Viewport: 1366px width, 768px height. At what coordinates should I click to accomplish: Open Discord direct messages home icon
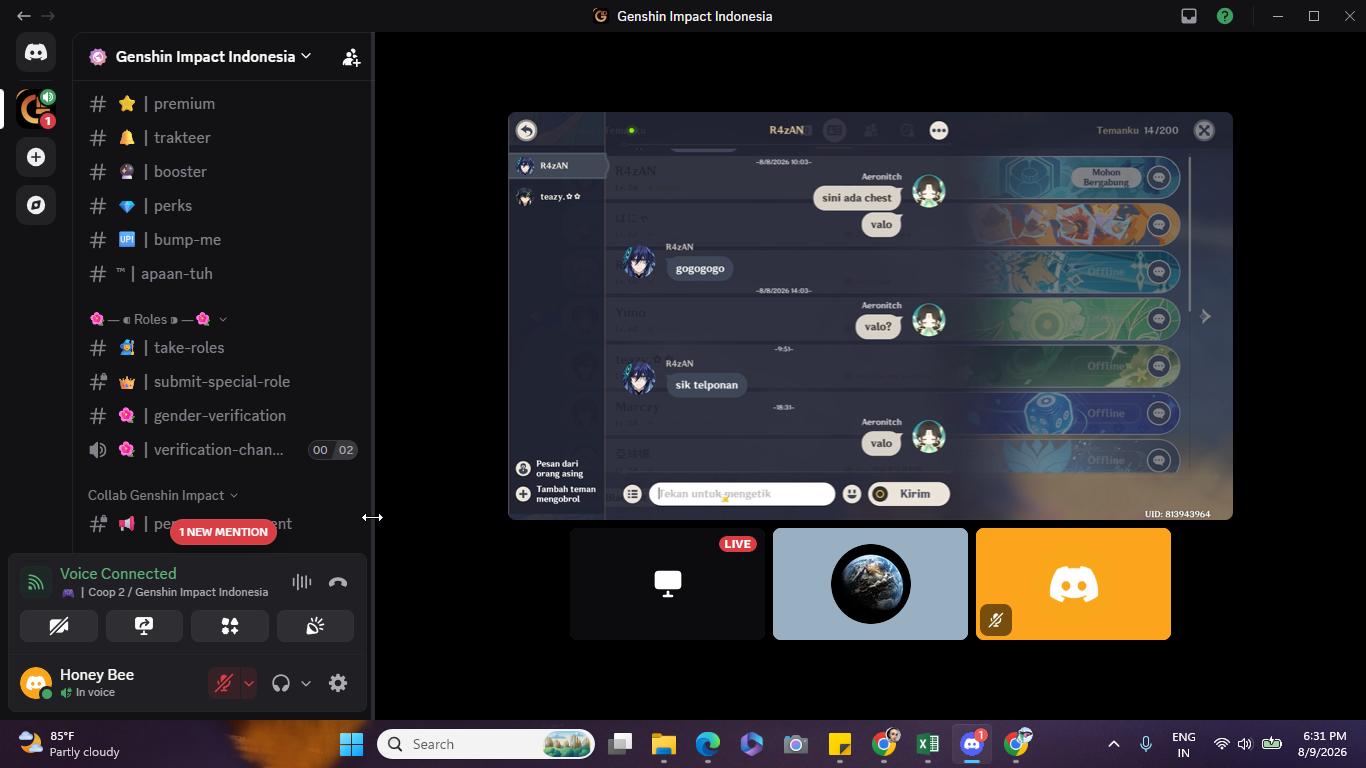click(x=36, y=52)
